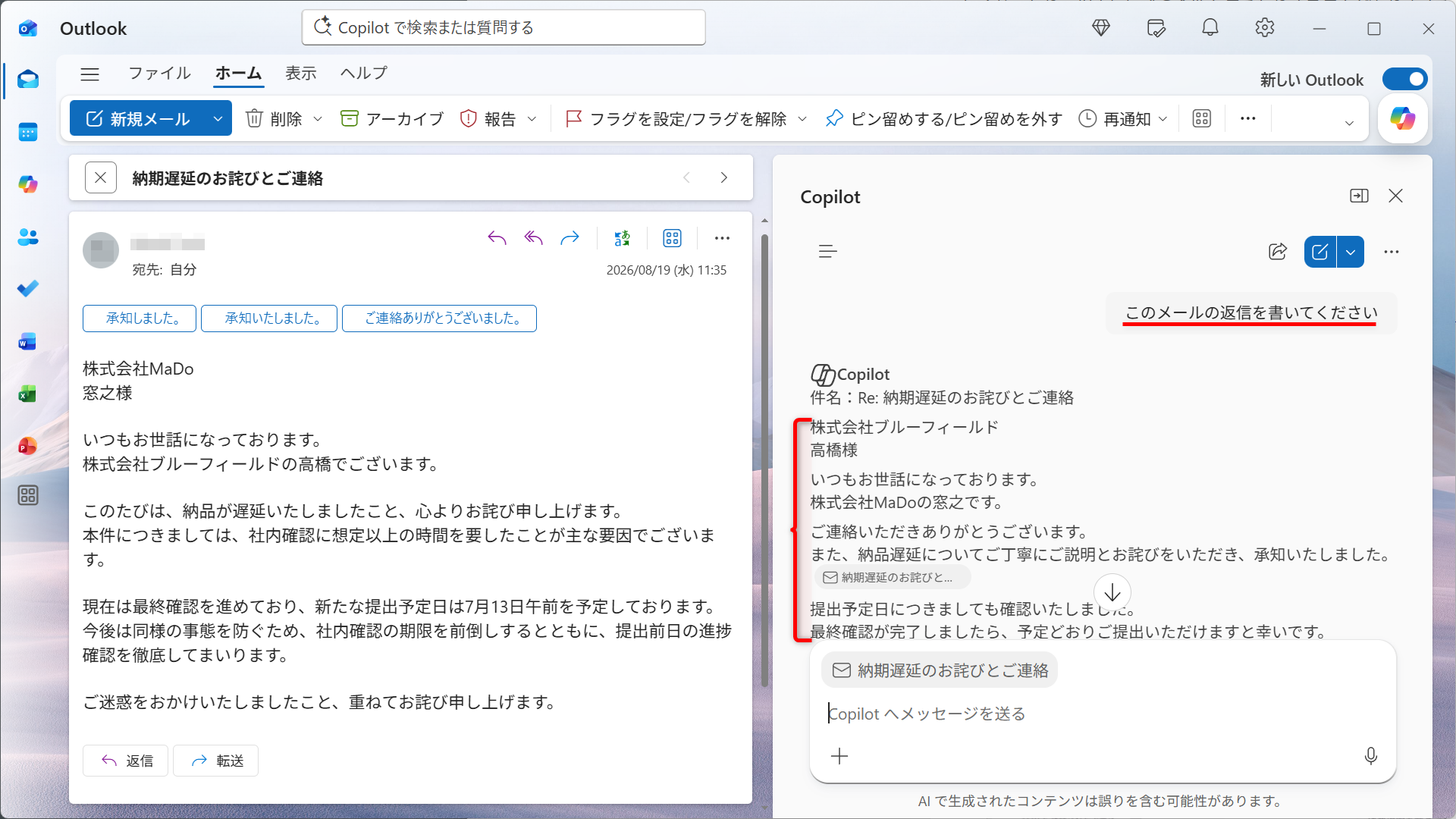Expand 削除 dropdown arrow
Viewport: 1456px width, 819px height.
click(318, 119)
